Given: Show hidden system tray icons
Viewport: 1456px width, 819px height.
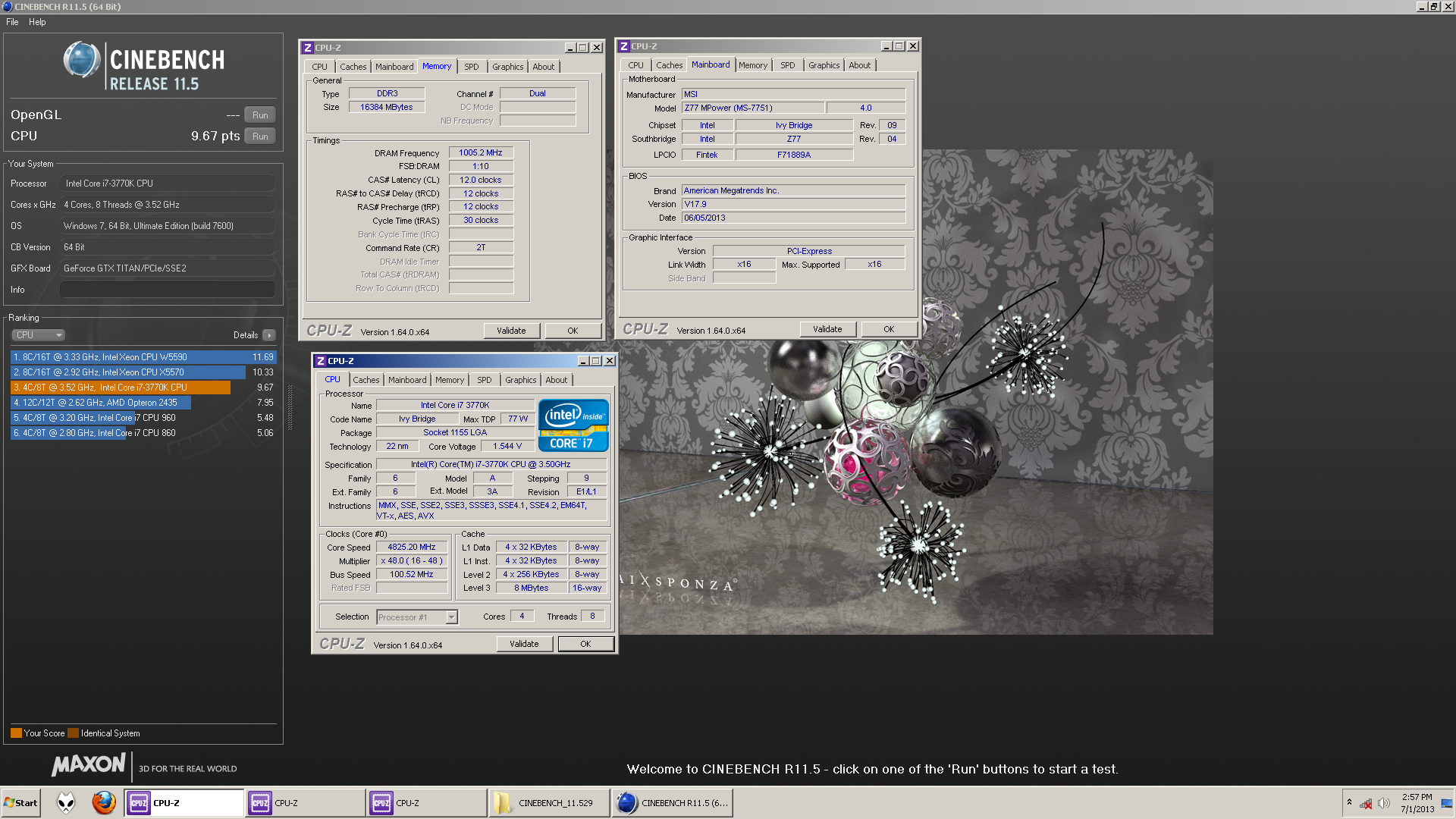Looking at the screenshot, I should pos(1349,802).
